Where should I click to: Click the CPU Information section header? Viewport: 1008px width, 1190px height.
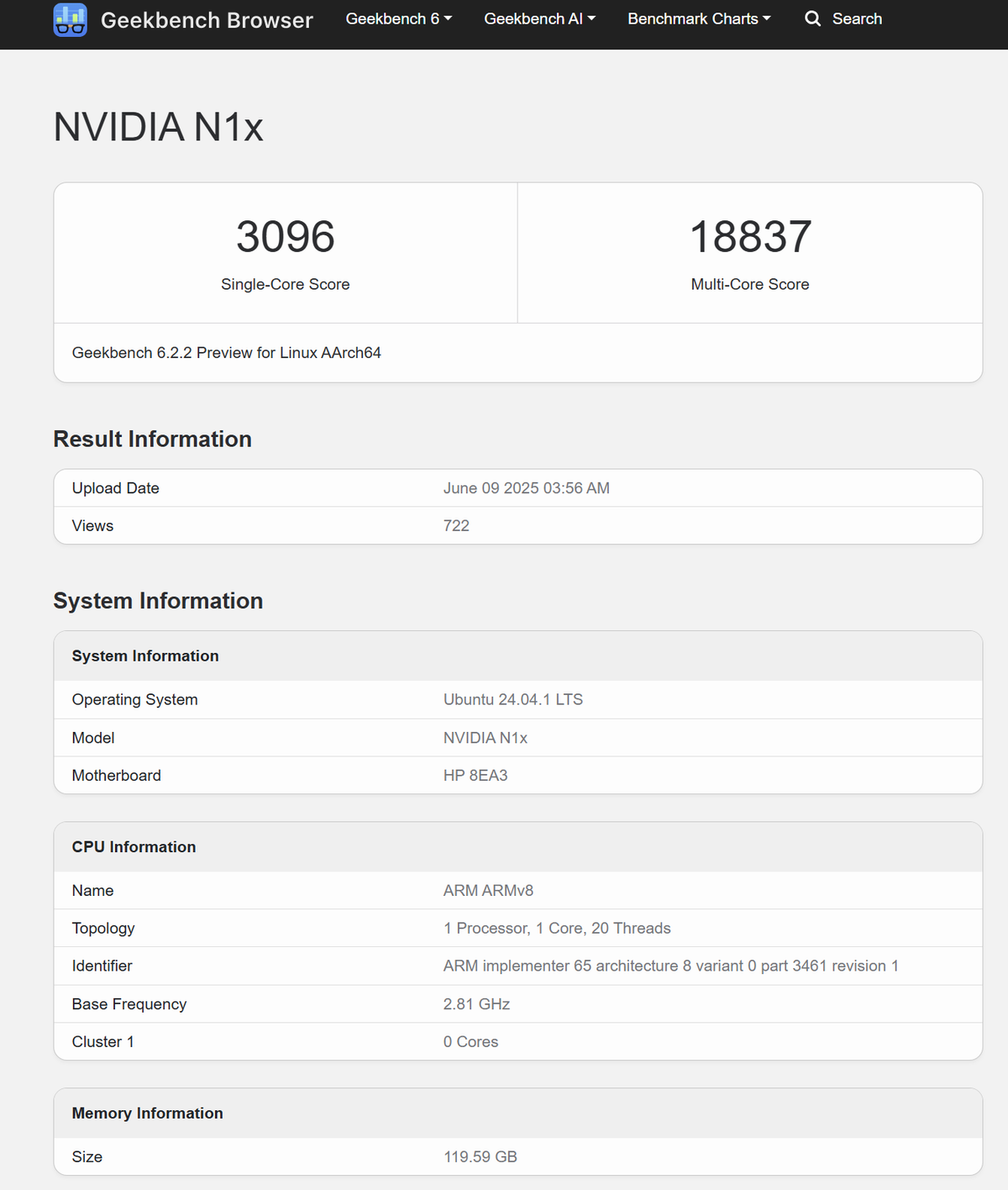(134, 846)
